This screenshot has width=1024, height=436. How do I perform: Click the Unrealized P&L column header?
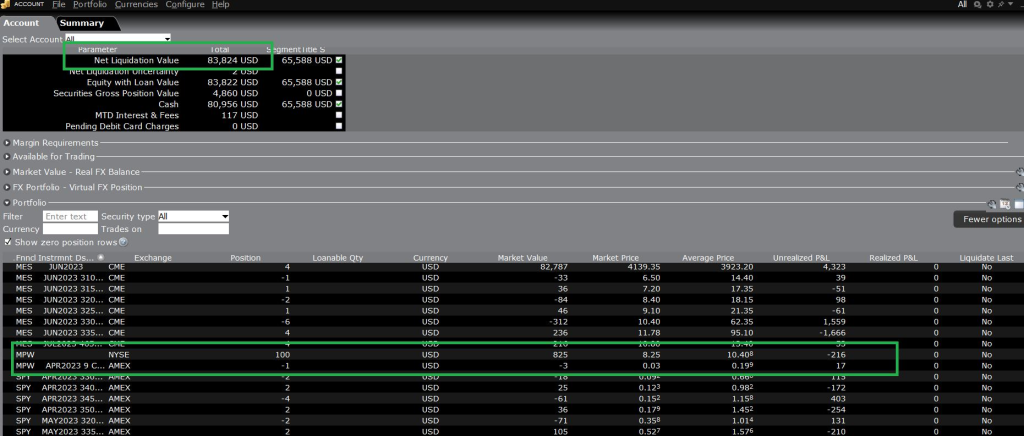pyautogui.click(x=799, y=257)
